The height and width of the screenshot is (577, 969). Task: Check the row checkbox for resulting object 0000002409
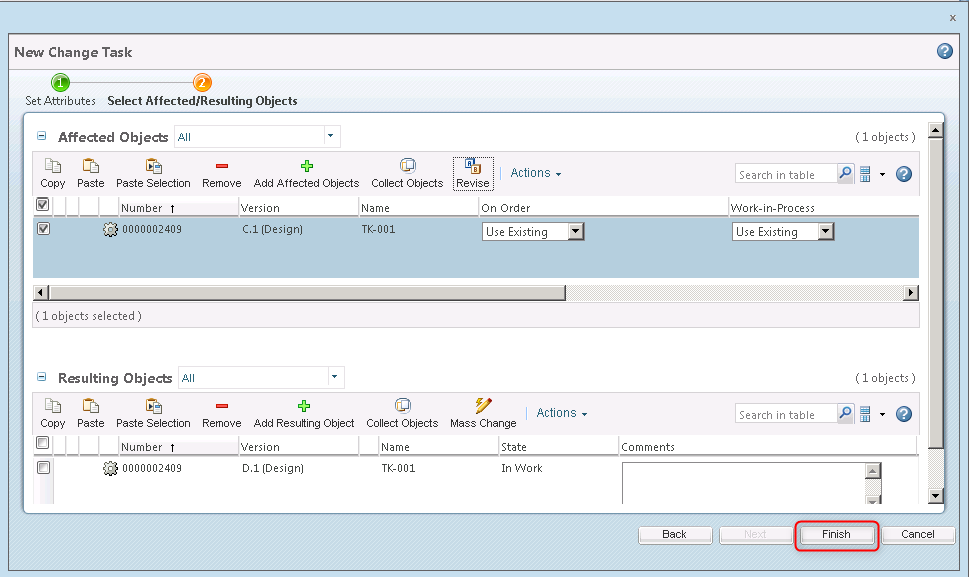click(x=43, y=466)
